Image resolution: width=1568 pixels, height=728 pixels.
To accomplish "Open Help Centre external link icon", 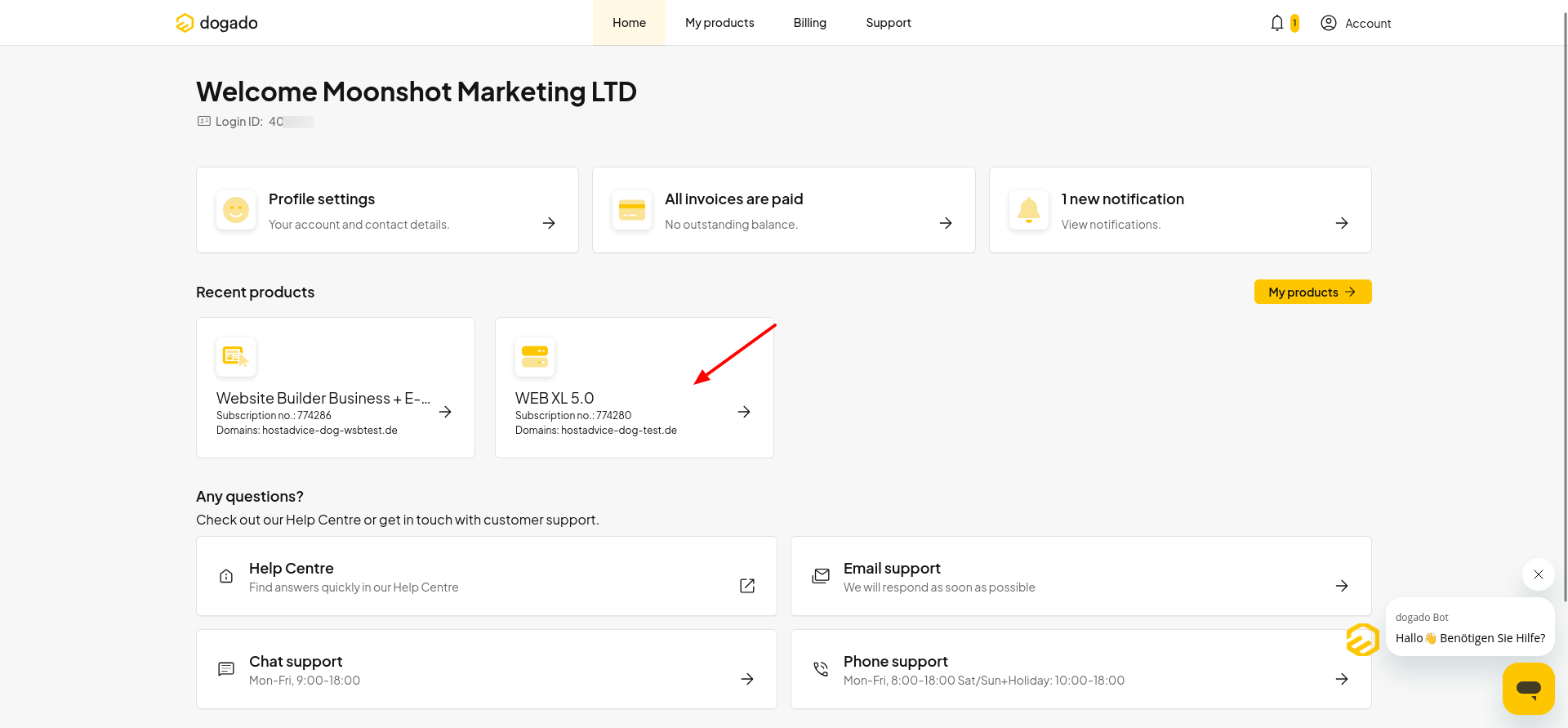I will click(x=747, y=586).
